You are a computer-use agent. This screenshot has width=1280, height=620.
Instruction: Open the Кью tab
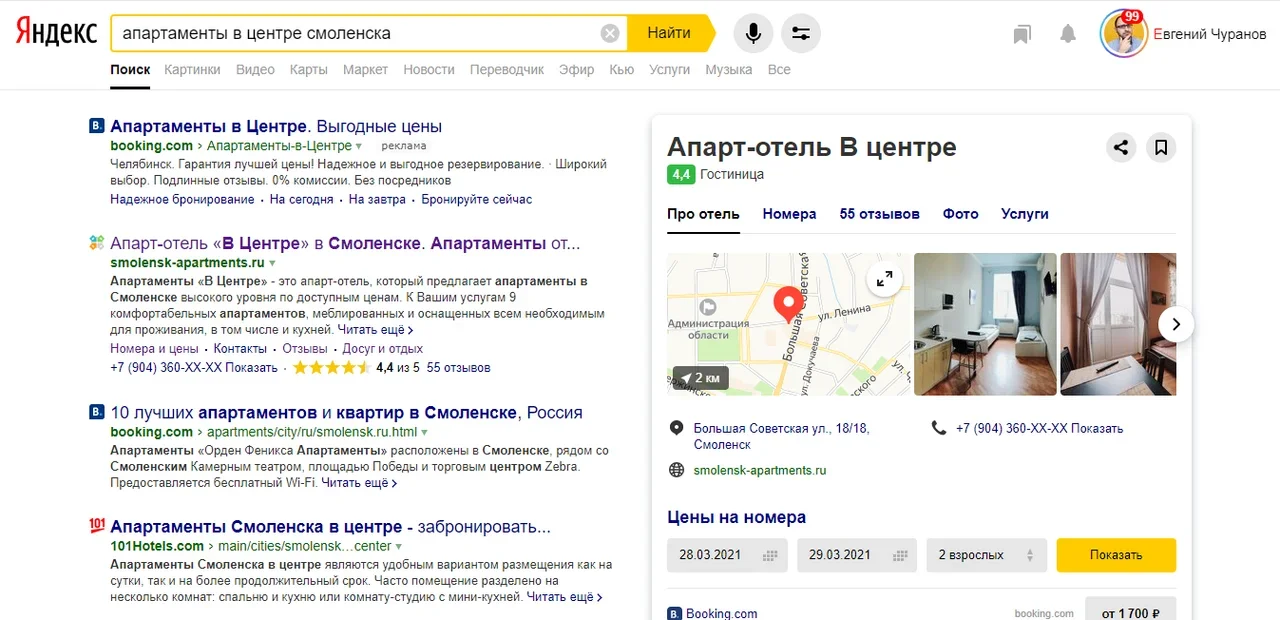click(x=622, y=70)
